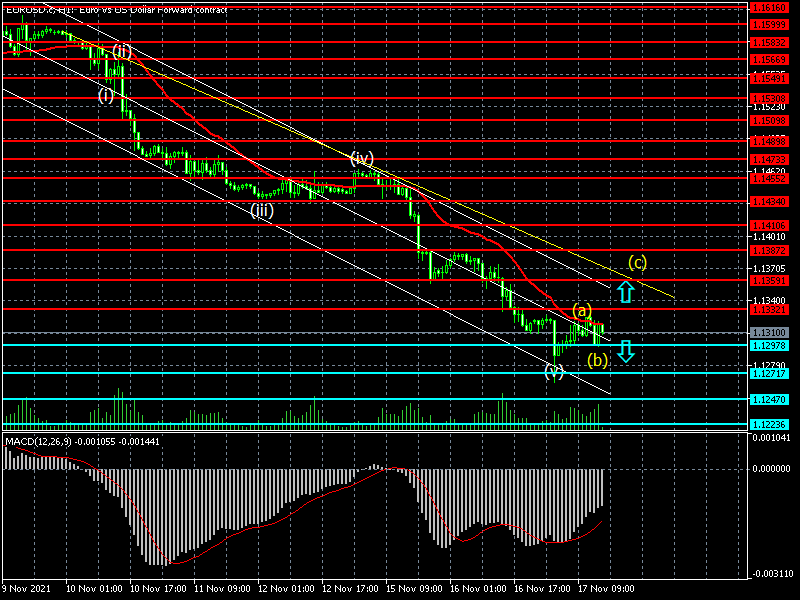This screenshot has width=800, height=600.
Task: Click the cyan down arrow marker
Action: tap(625, 351)
